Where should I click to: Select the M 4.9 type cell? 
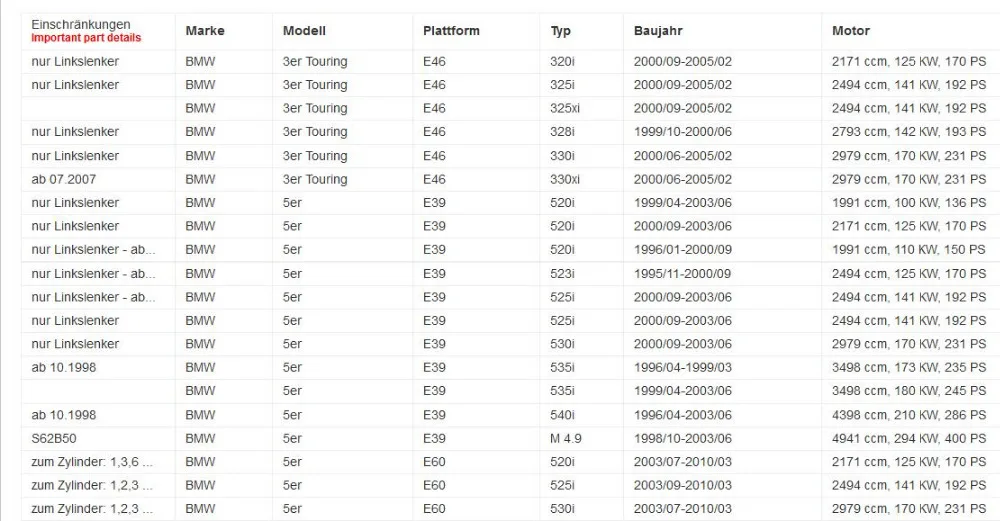[566, 439]
